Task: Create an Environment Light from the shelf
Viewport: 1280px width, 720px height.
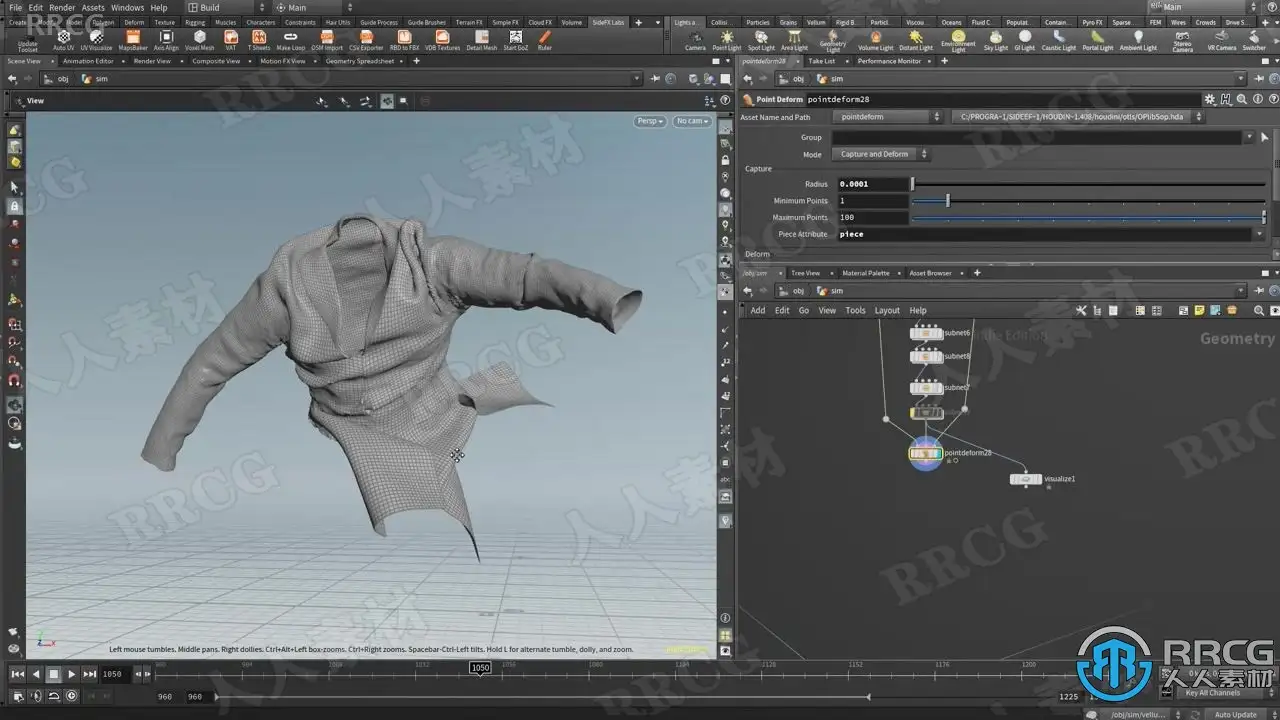Action: pyautogui.click(x=958, y=39)
